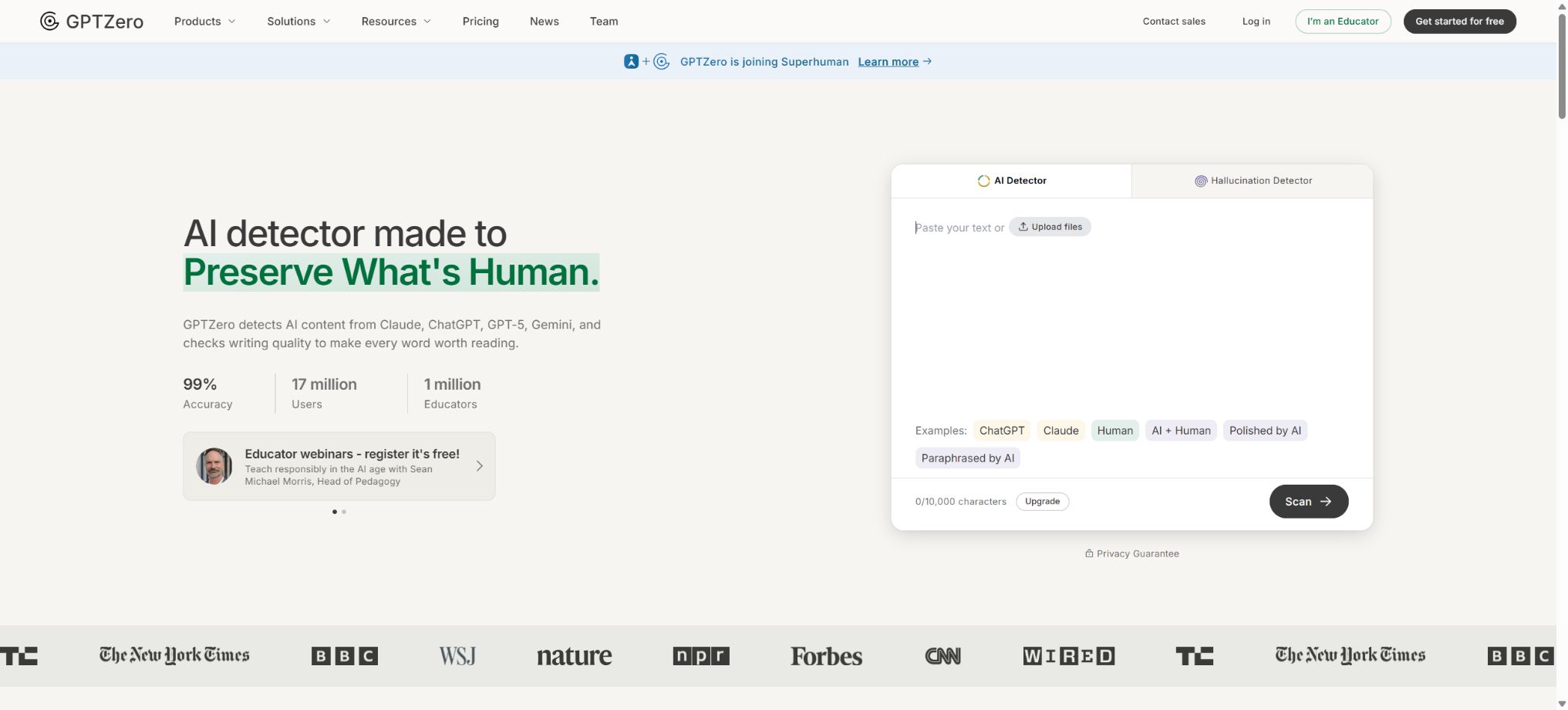Image resolution: width=1568 pixels, height=710 pixels.
Task: Select the second carousel dot
Action: click(344, 512)
